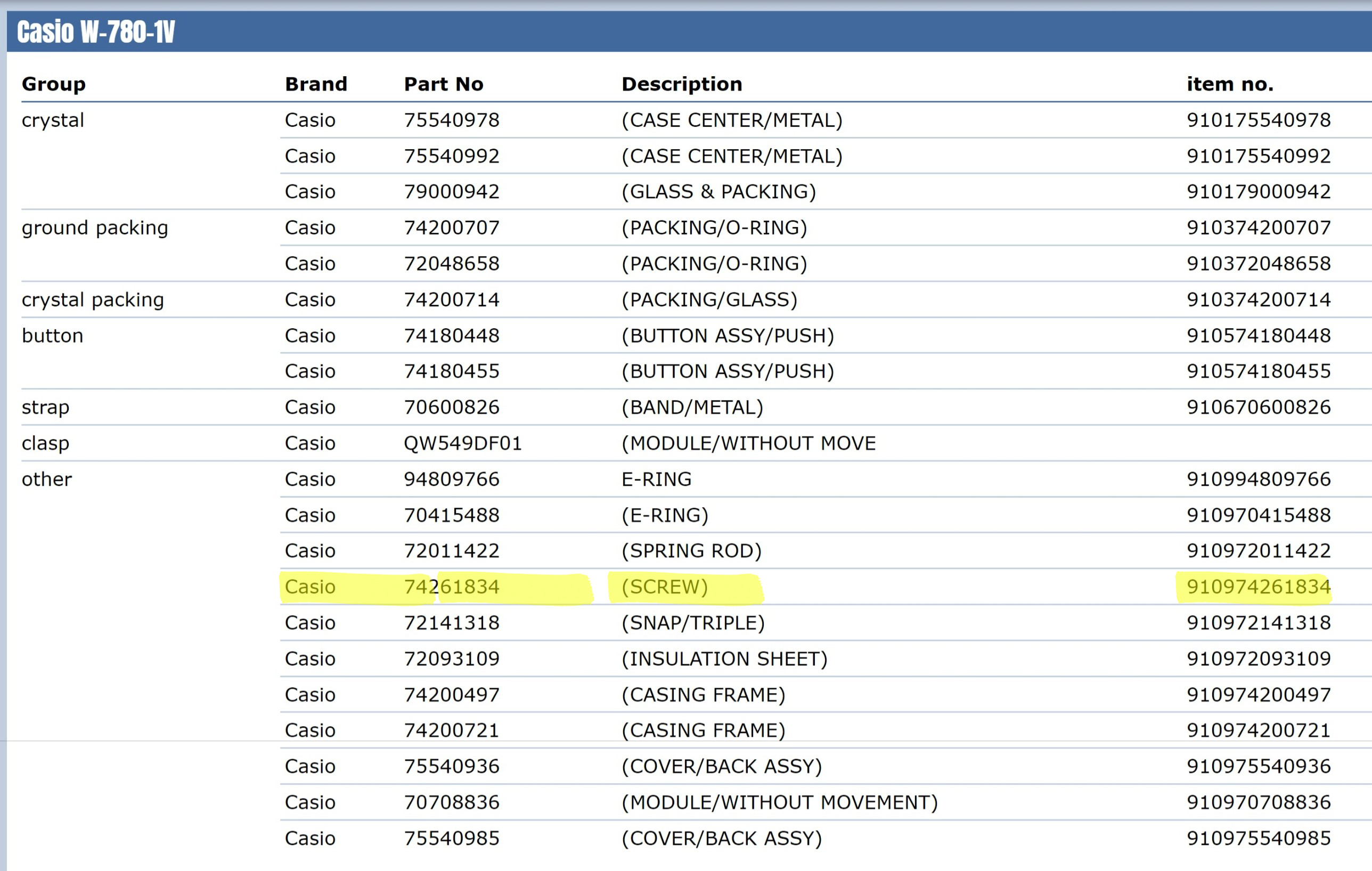Select the other group label

tap(47, 479)
